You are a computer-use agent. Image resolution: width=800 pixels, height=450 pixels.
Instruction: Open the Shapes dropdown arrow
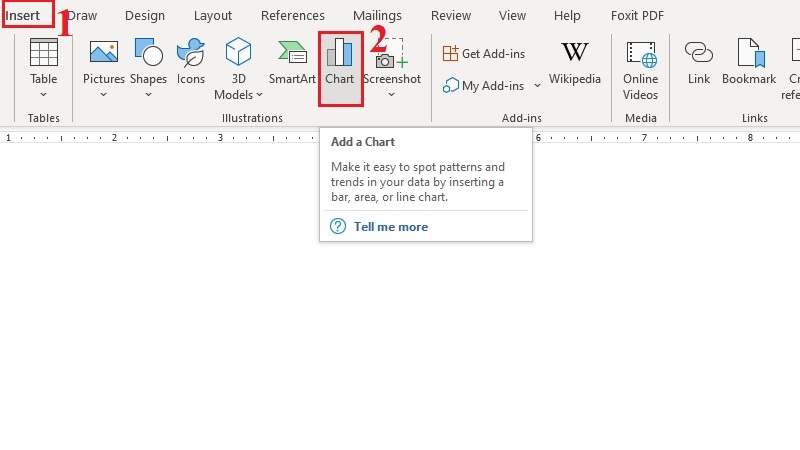point(148,94)
